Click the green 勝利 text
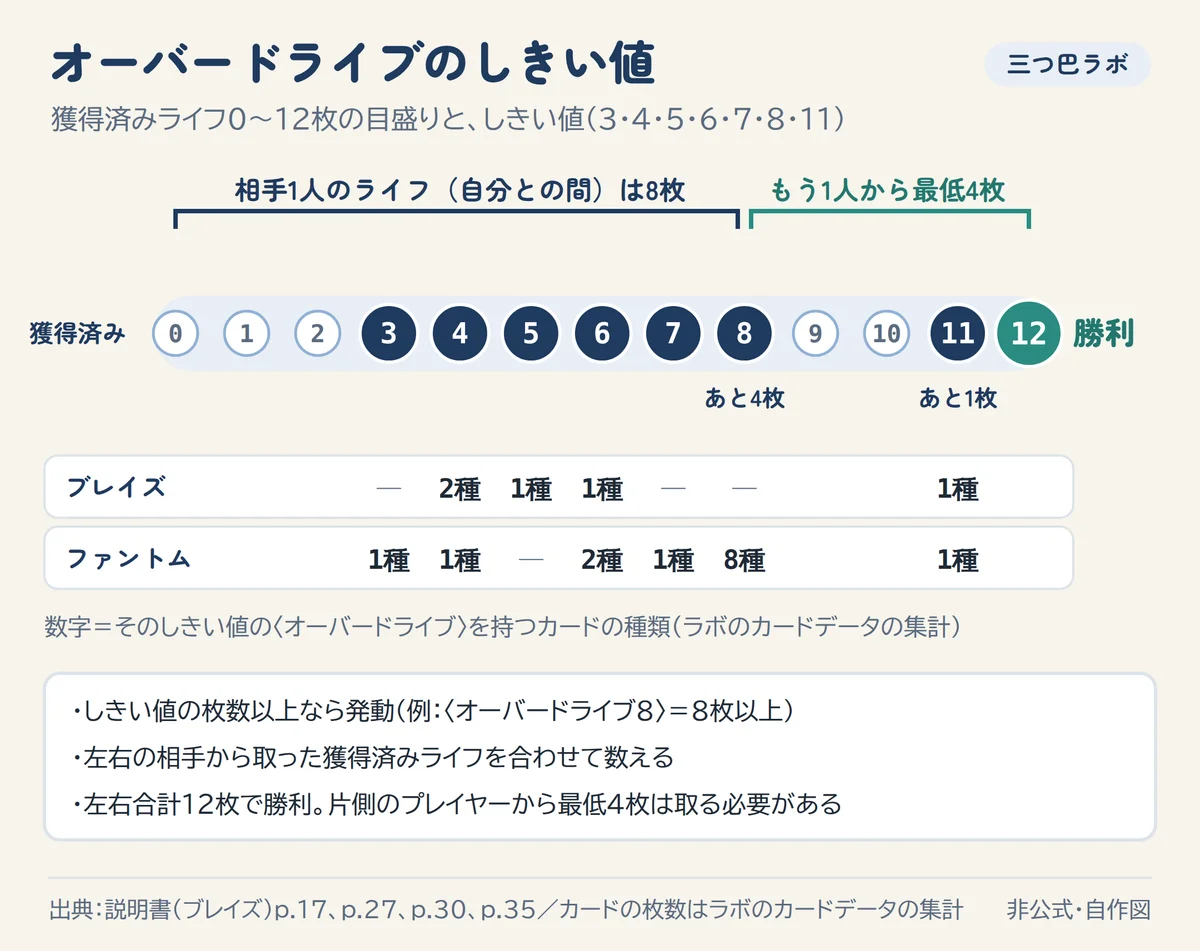1200x951 pixels. (1104, 334)
